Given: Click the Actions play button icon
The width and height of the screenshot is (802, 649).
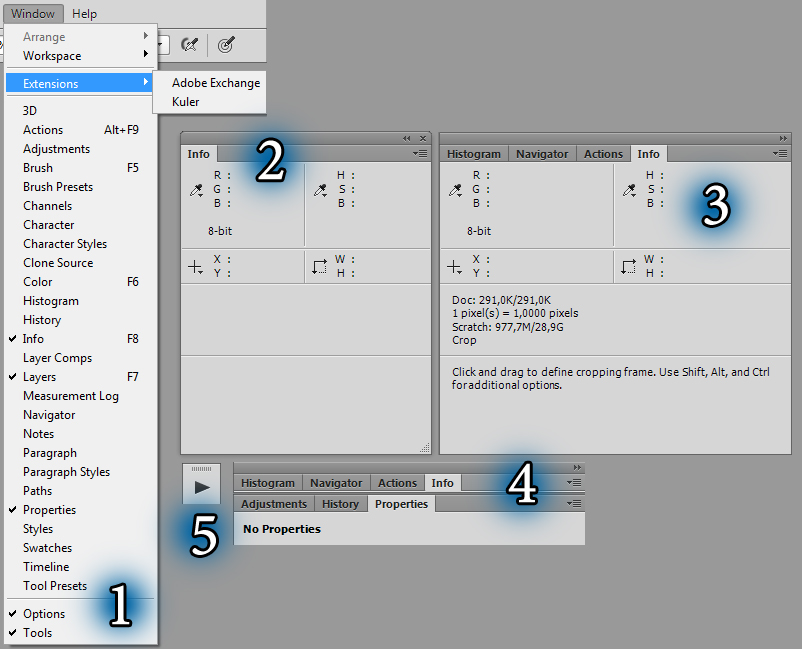Looking at the screenshot, I should pyautogui.click(x=202, y=487).
